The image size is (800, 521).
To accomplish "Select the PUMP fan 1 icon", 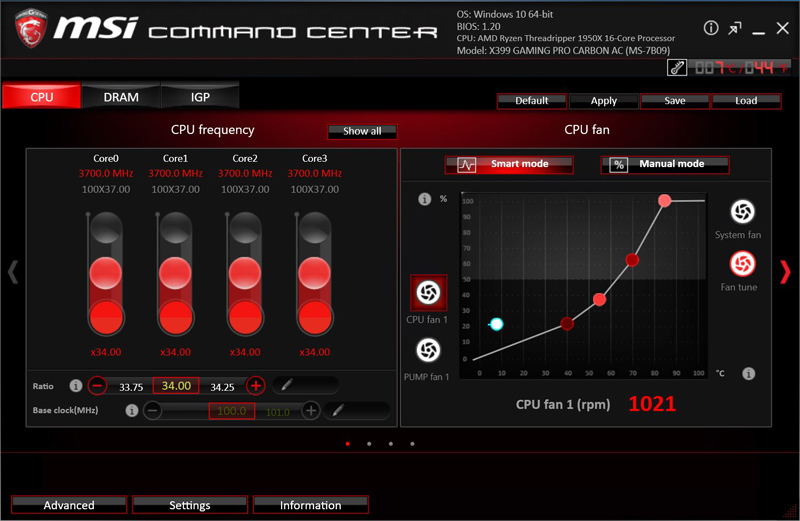I will pos(428,350).
